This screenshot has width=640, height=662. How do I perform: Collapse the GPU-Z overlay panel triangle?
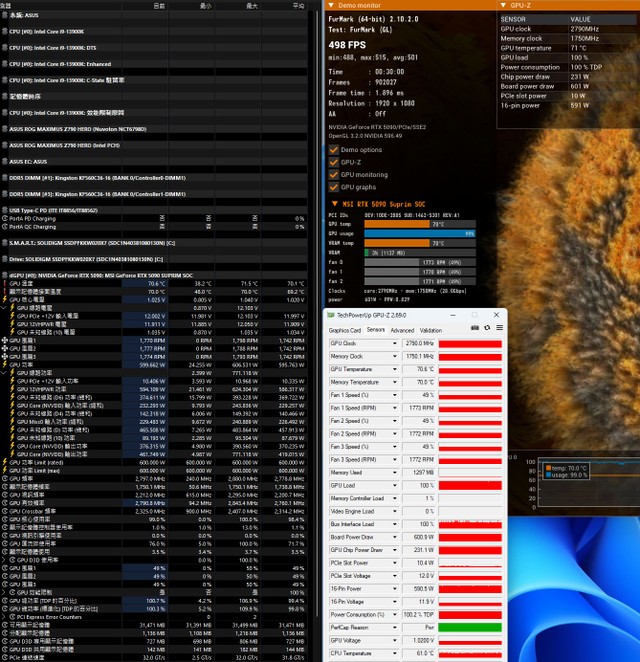pyautogui.click(x=503, y=5)
